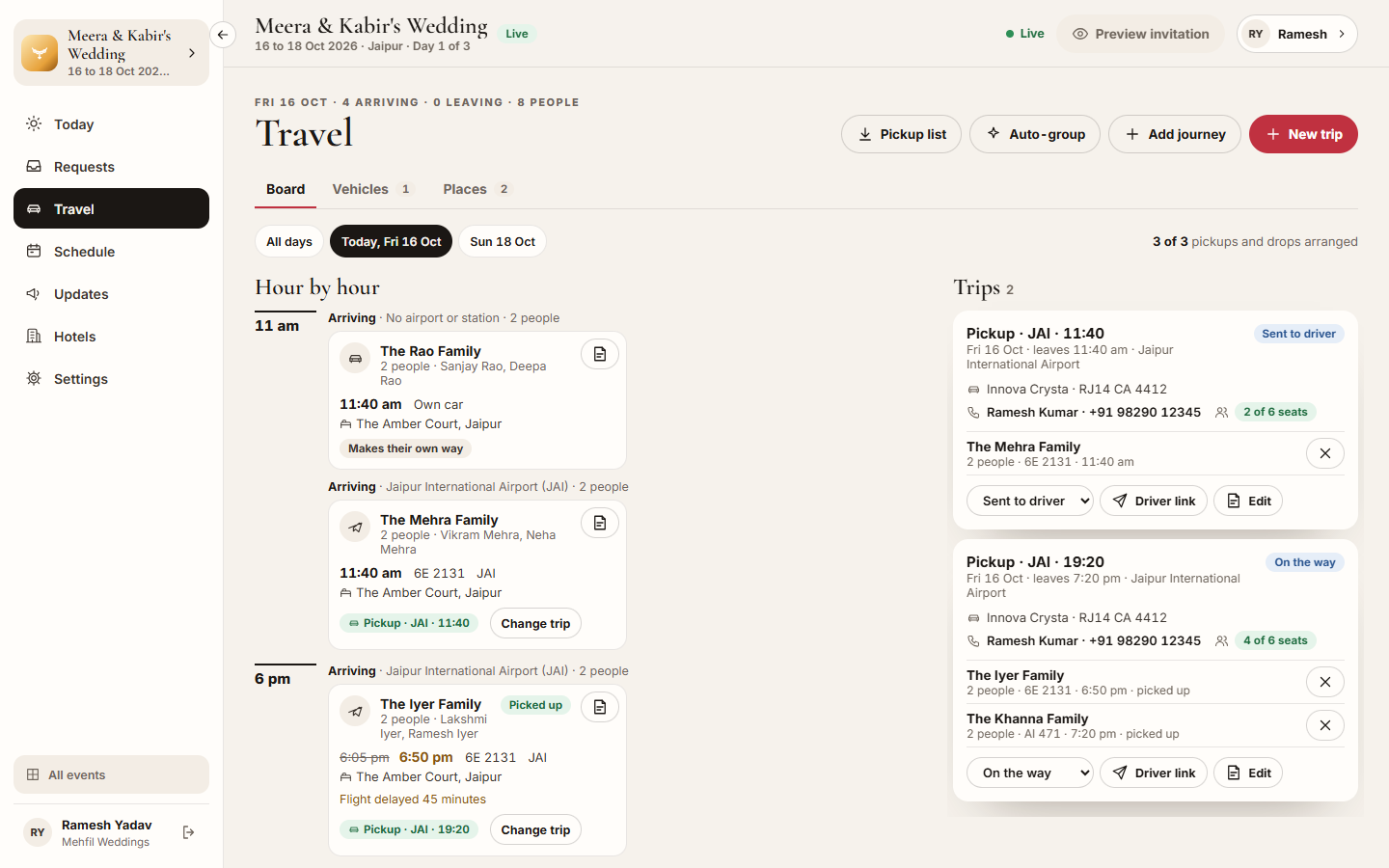Open Driver link for 11:40 pickup
This screenshot has width=1389, height=868.
point(1154,501)
